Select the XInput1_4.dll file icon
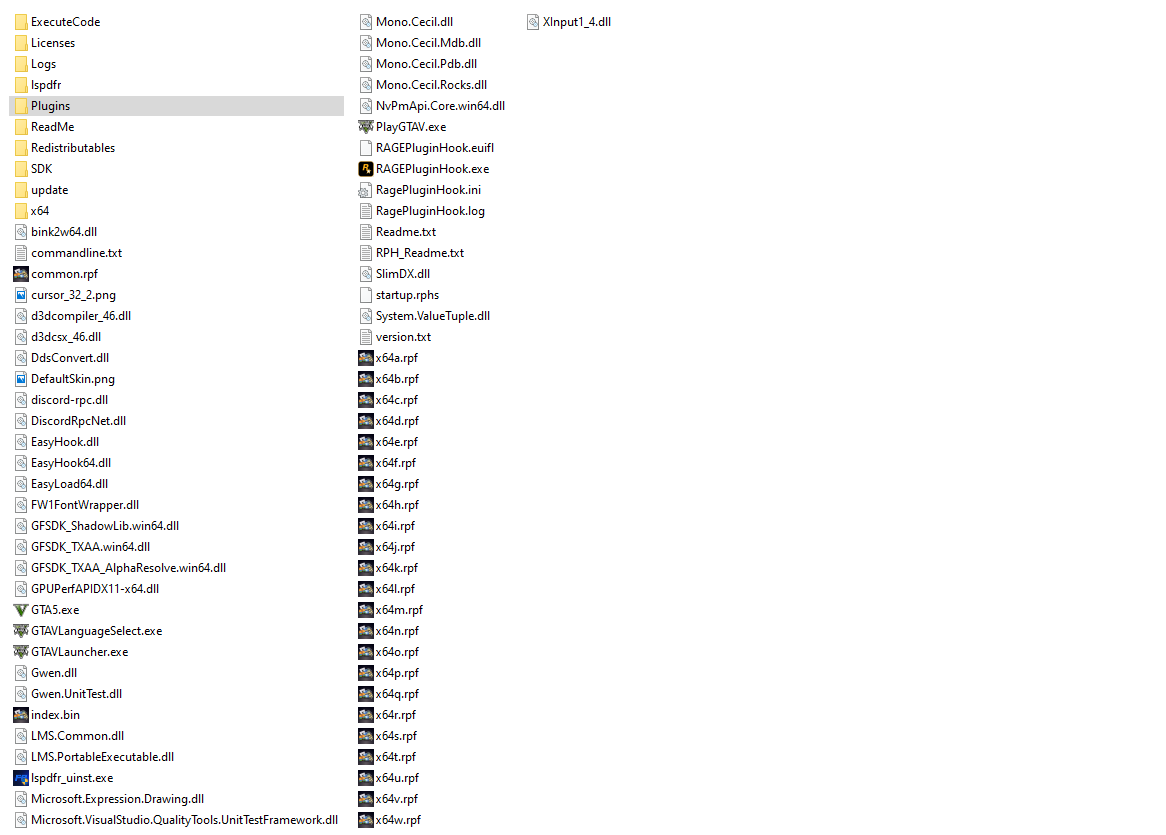Screen dimensions: 1166x835 point(532,22)
